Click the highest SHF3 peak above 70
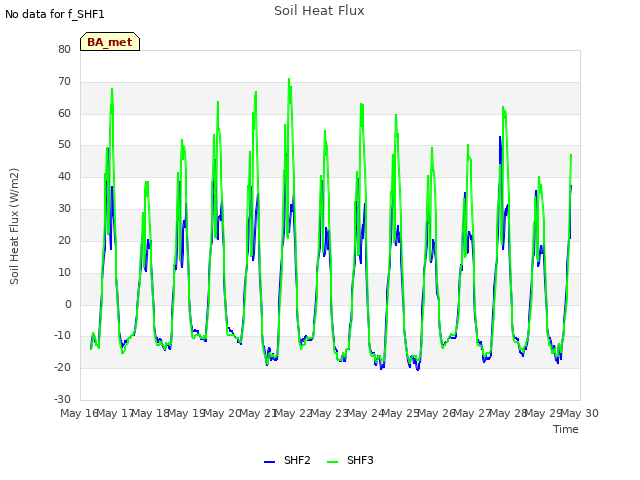Image resolution: width=640 pixels, height=480 pixels. coord(289,79)
